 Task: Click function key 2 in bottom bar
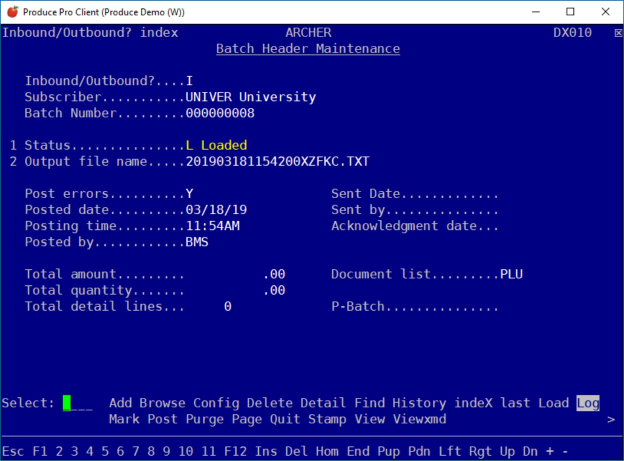point(59,451)
